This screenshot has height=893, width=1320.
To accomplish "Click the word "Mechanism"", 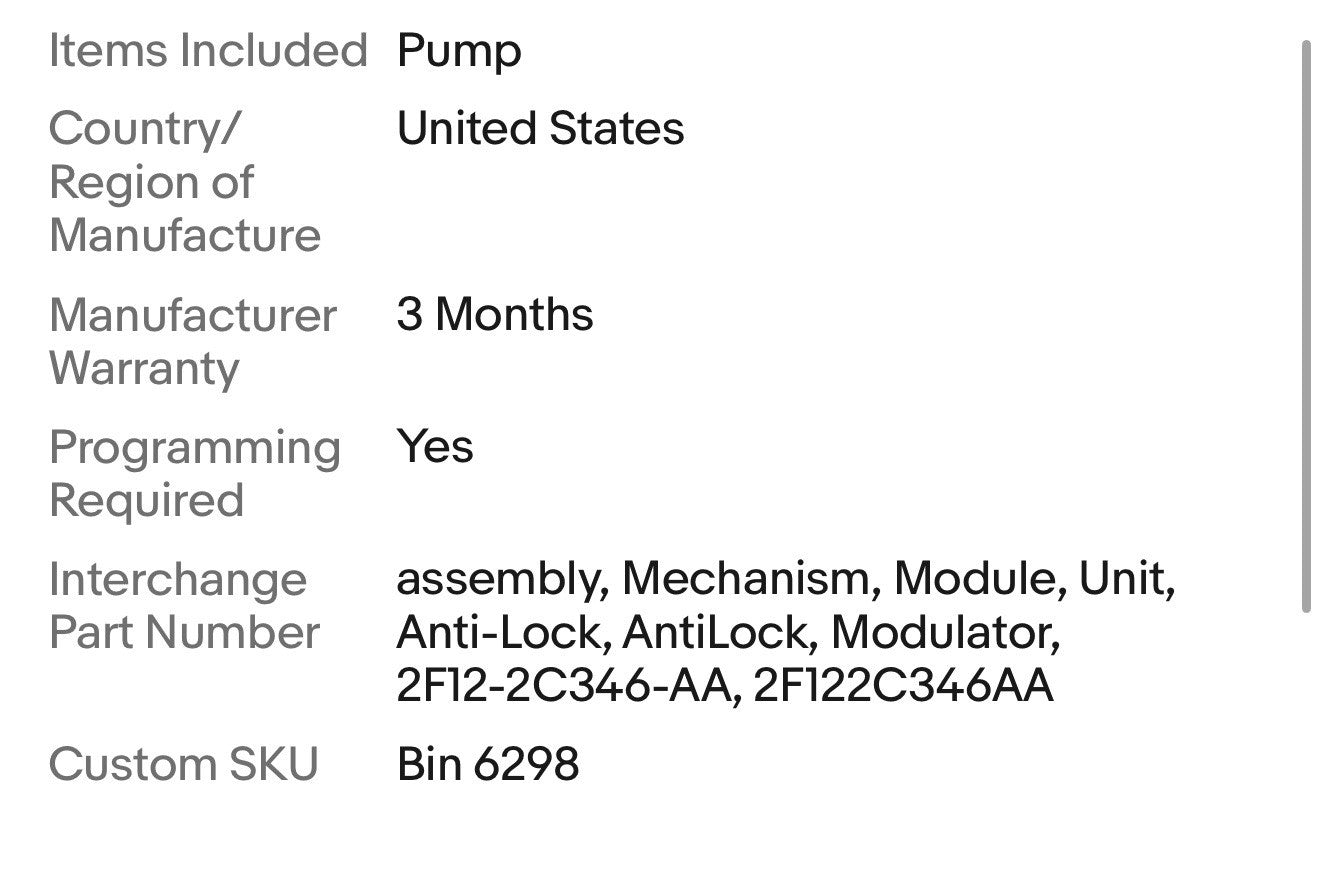I will [750, 579].
